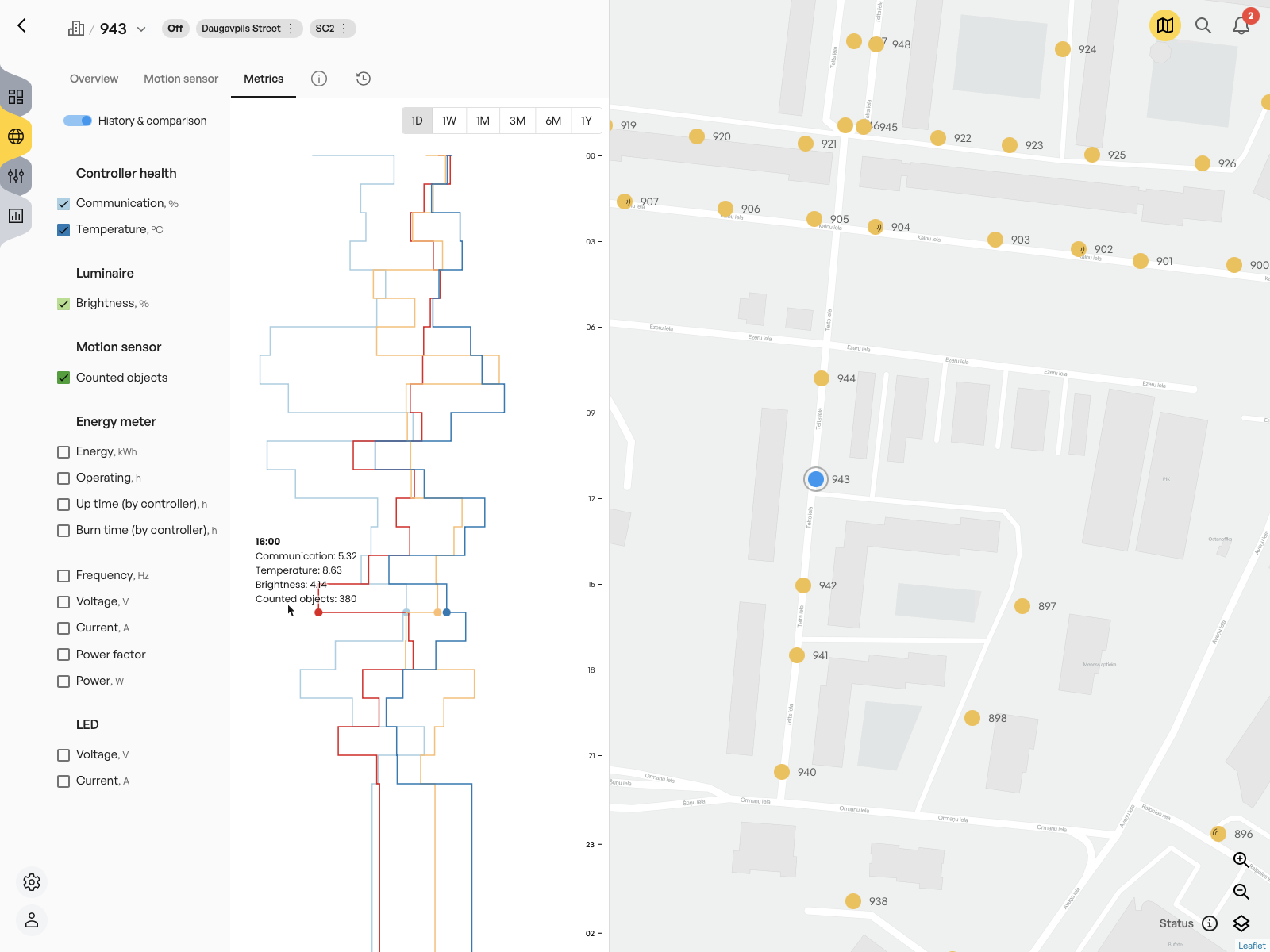Viewport: 1270px width, 952px height.
Task: Toggle History & comparison switch
Action: coord(77,120)
